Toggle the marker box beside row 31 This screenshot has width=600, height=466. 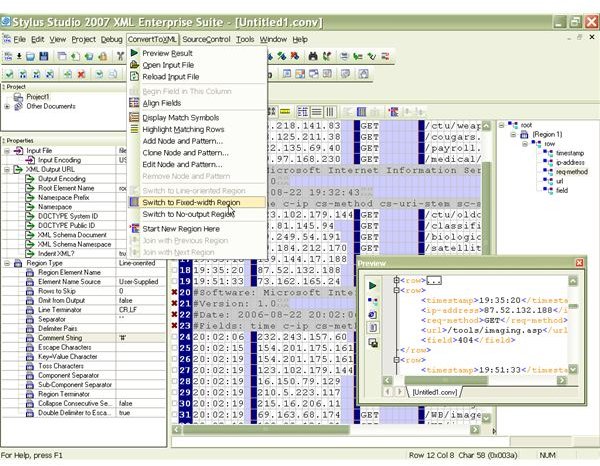coord(174,414)
